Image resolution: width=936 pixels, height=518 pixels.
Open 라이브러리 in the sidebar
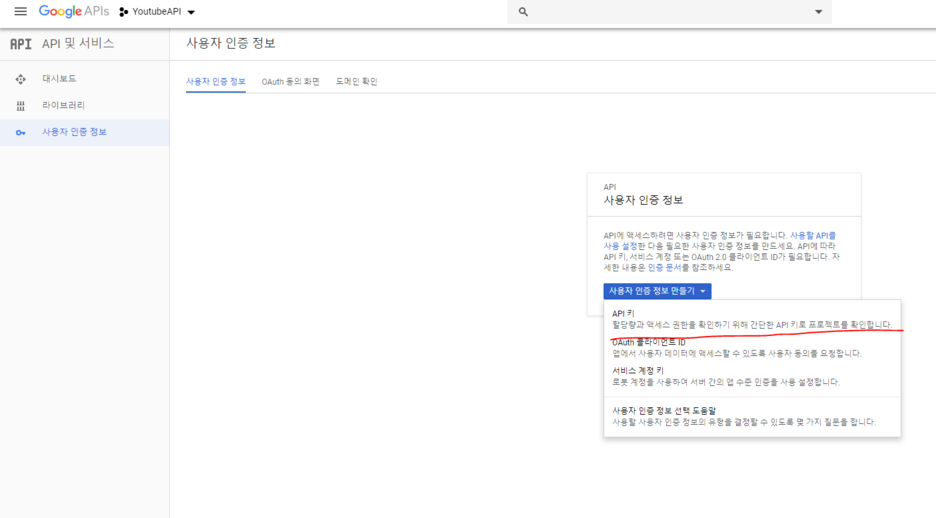pos(84,106)
